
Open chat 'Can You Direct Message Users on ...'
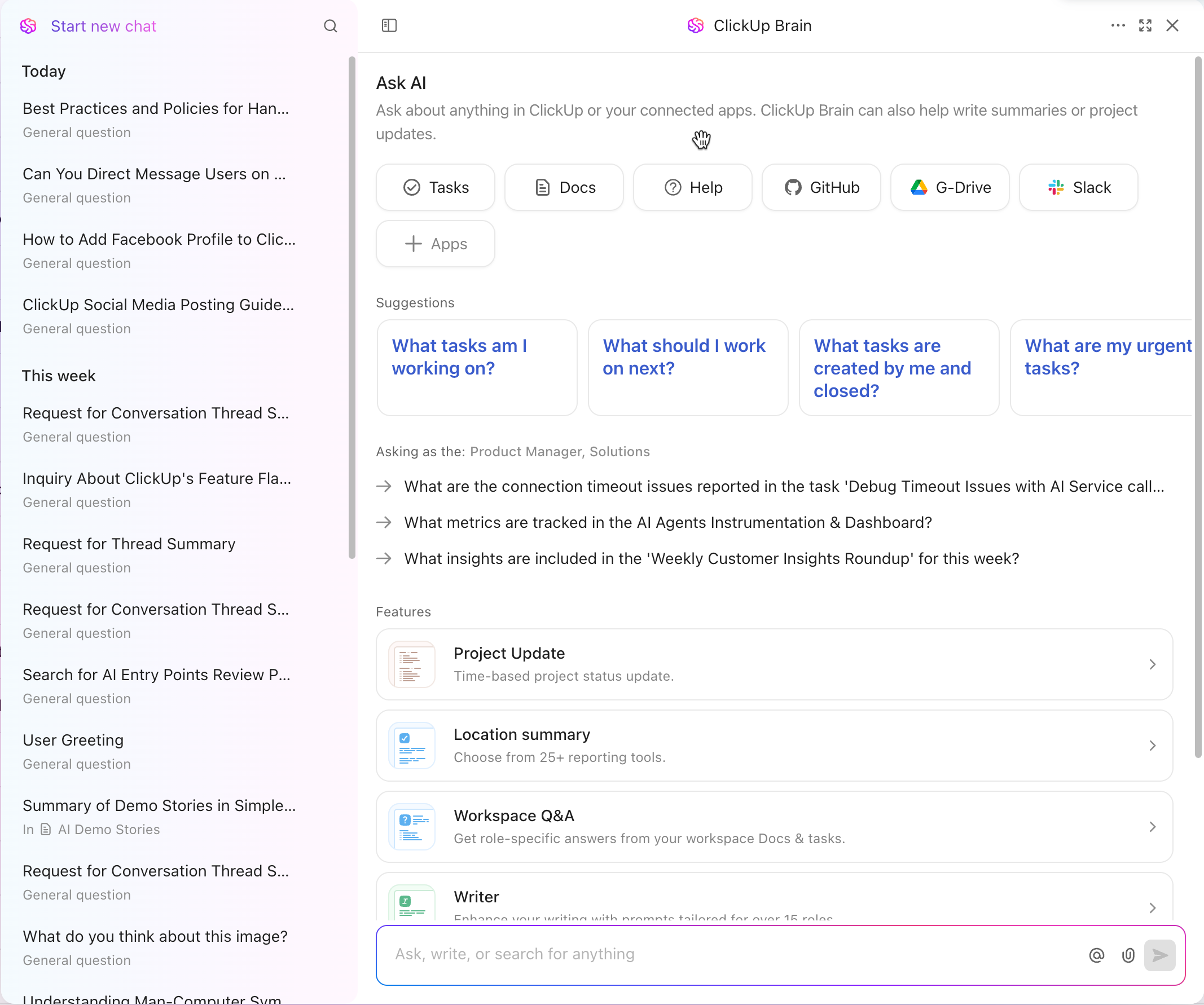(161, 185)
